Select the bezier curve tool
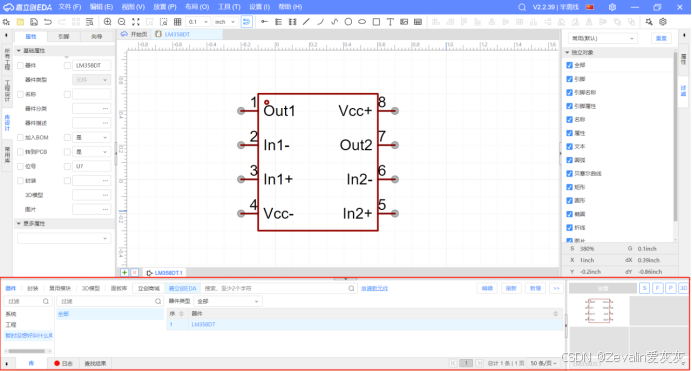 [335, 22]
